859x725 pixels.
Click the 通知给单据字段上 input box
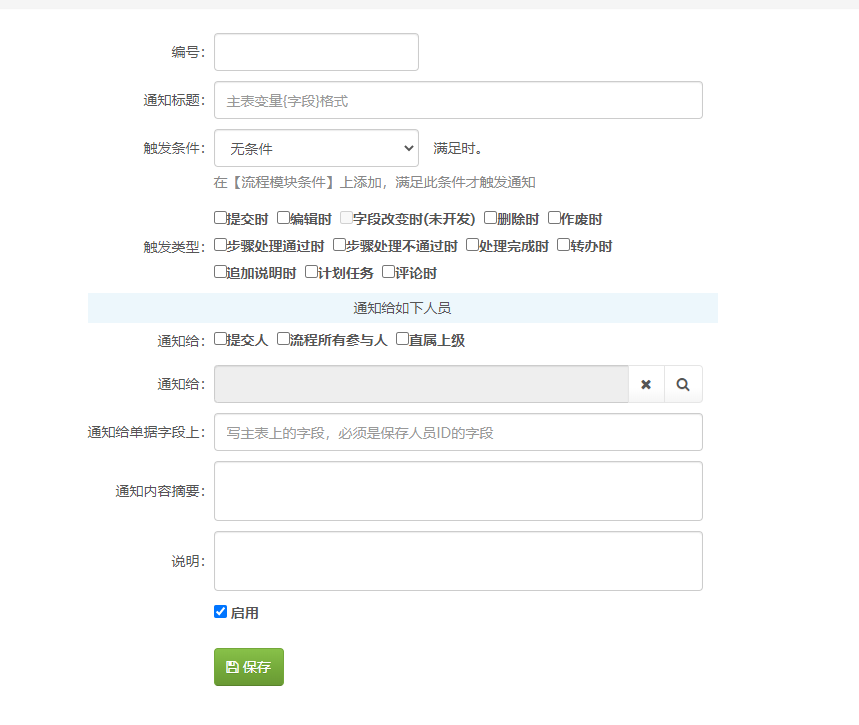click(458, 432)
